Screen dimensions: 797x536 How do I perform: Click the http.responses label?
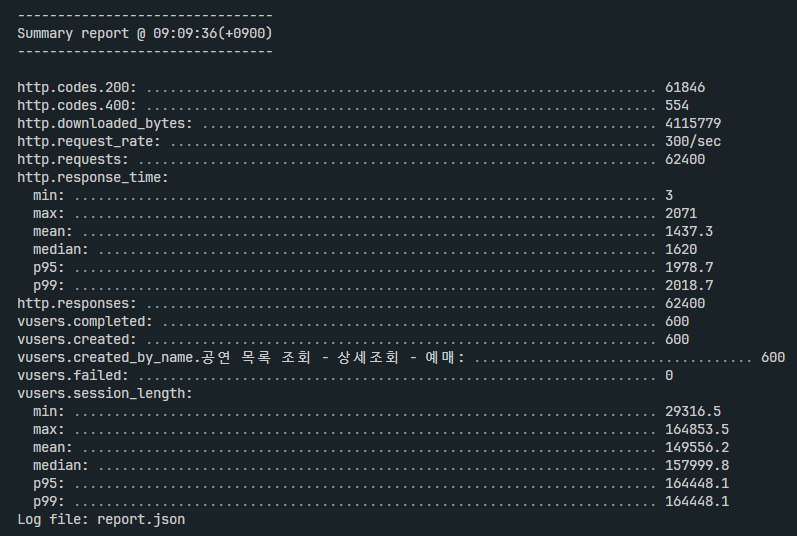tap(77, 303)
